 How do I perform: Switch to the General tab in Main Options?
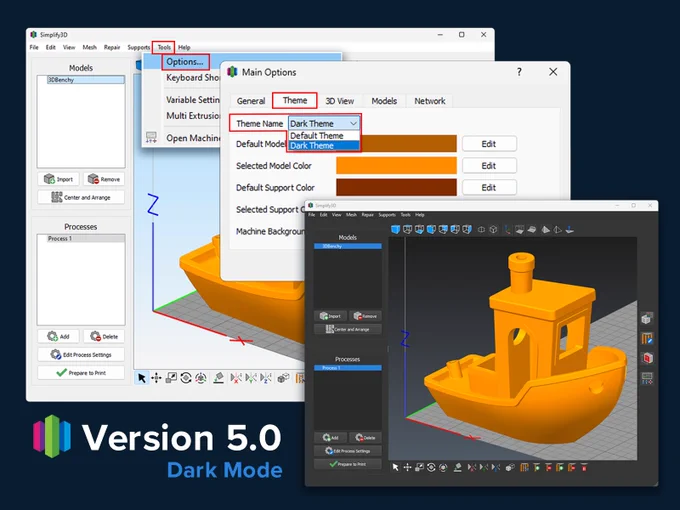tap(251, 101)
